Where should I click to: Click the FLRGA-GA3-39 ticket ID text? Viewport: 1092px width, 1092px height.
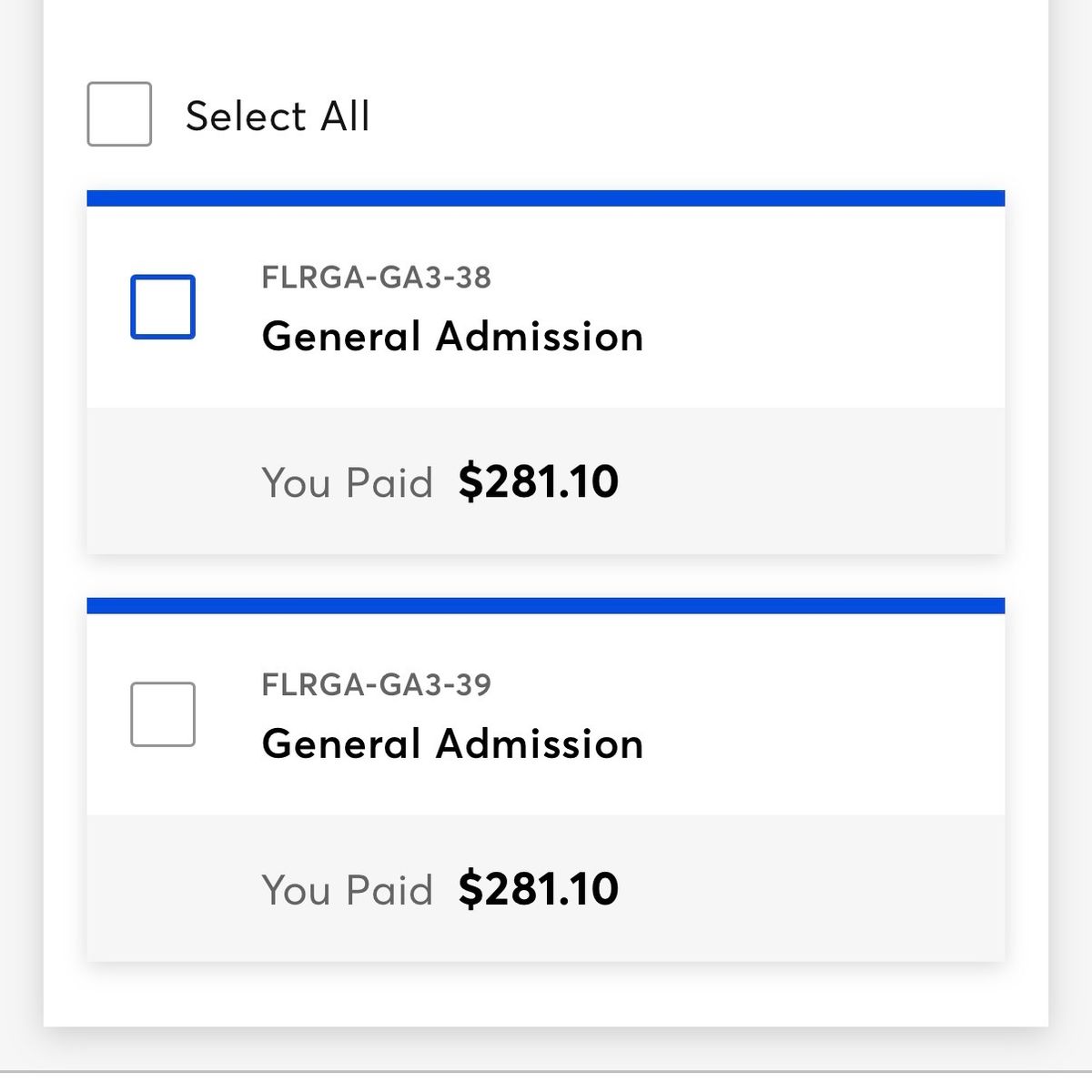(376, 684)
